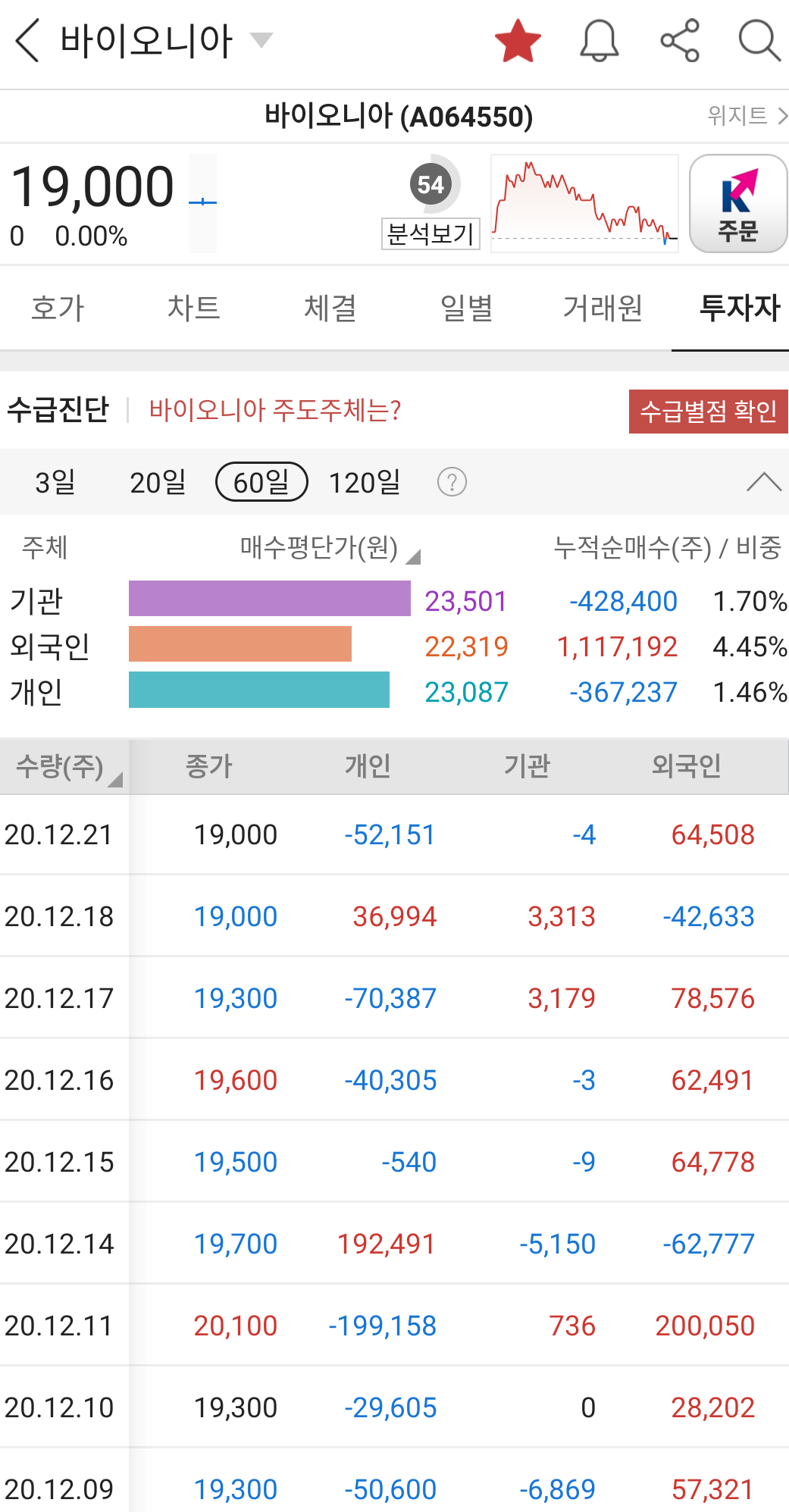Screen dimensions: 789x1512
Task: Select the 투자자 tab
Action: coord(739,308)
